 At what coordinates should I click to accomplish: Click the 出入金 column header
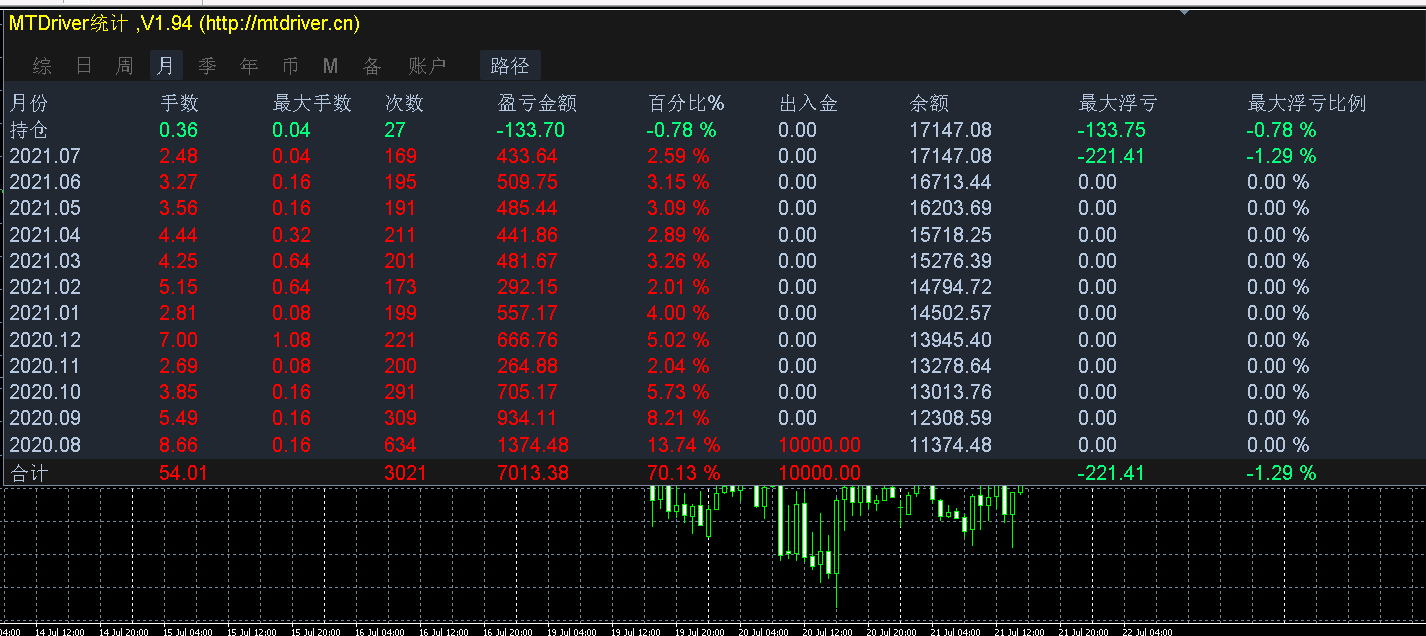808,103
